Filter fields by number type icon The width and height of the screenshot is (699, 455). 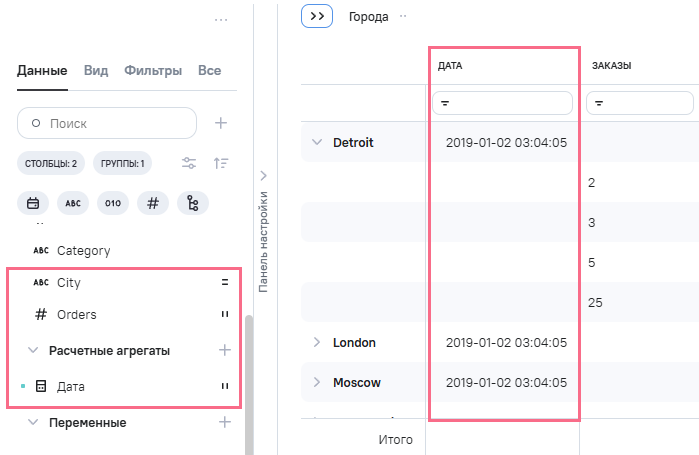click(152, 203)
